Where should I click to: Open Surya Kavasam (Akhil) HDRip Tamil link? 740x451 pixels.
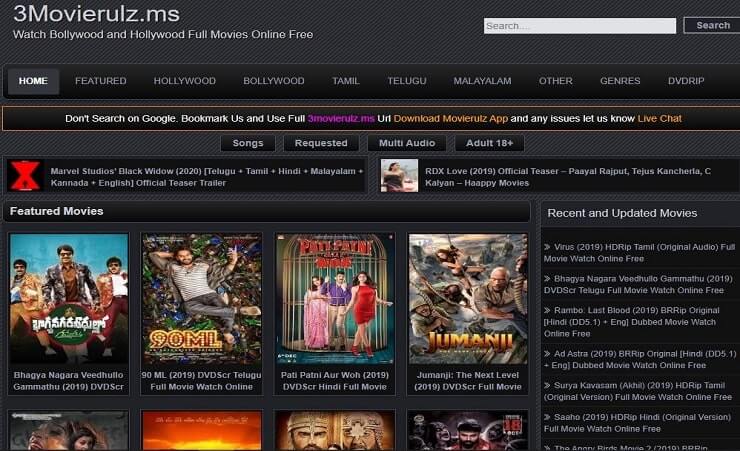638,391
